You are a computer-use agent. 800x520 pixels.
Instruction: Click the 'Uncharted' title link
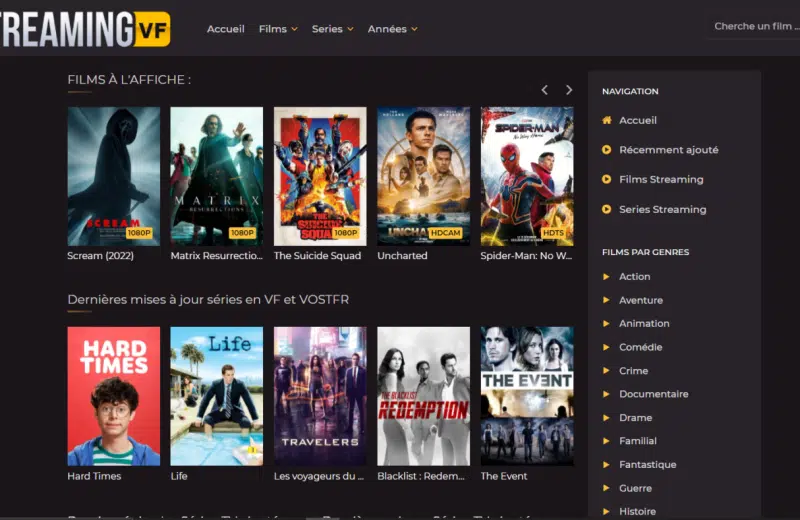click(x=402, y=256)
